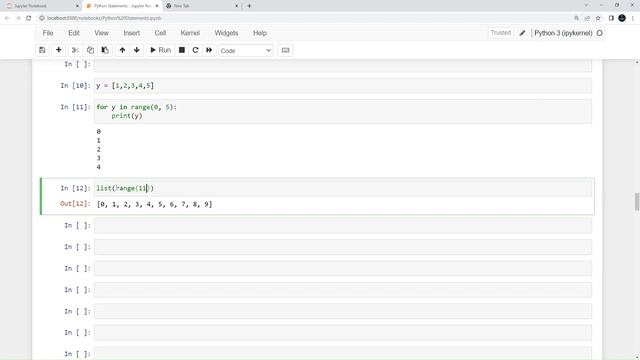Image resolution: width=640 pixels, height=360 pixels.
Task: Open the browser three-dot menu
Action: [x=633, y=18]
